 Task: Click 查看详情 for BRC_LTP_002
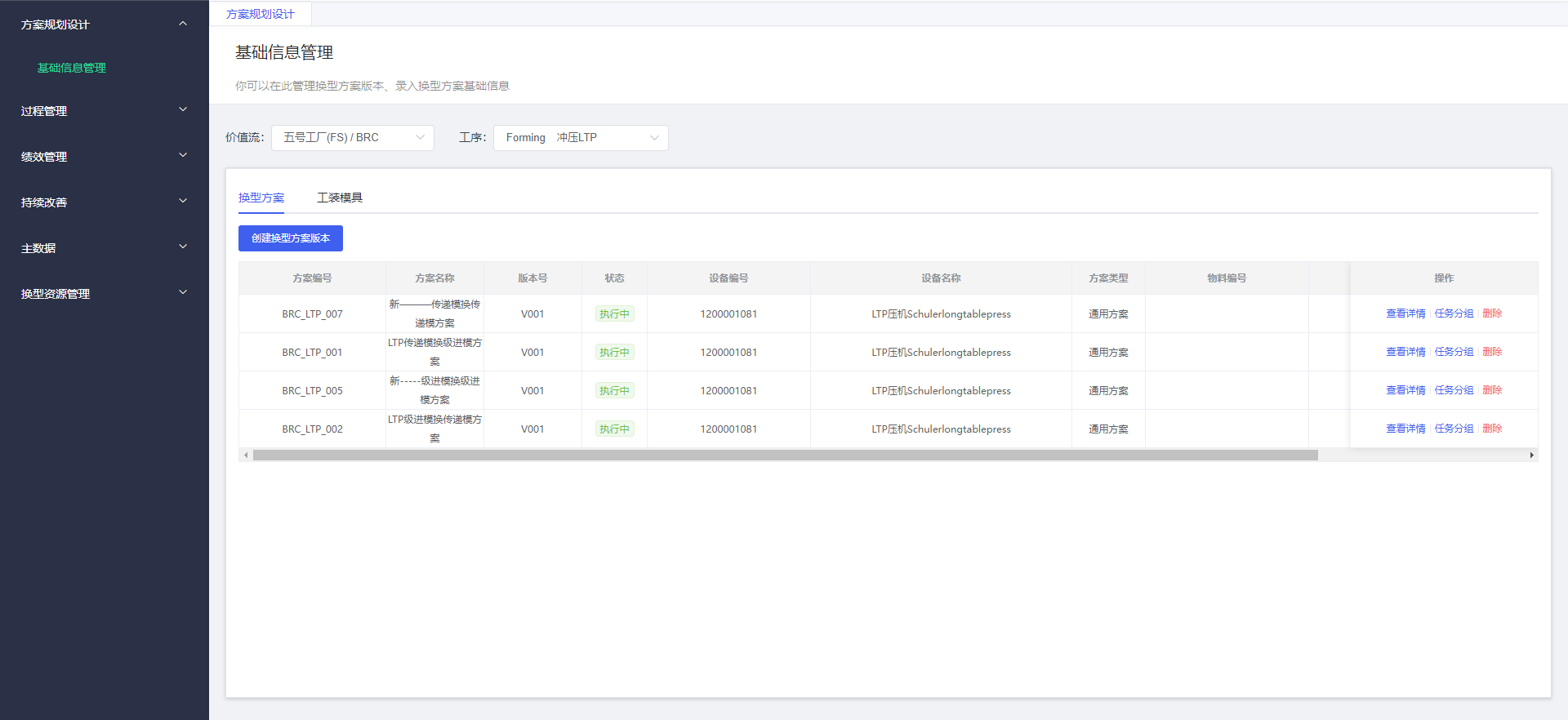click(x=1405, y=429)
